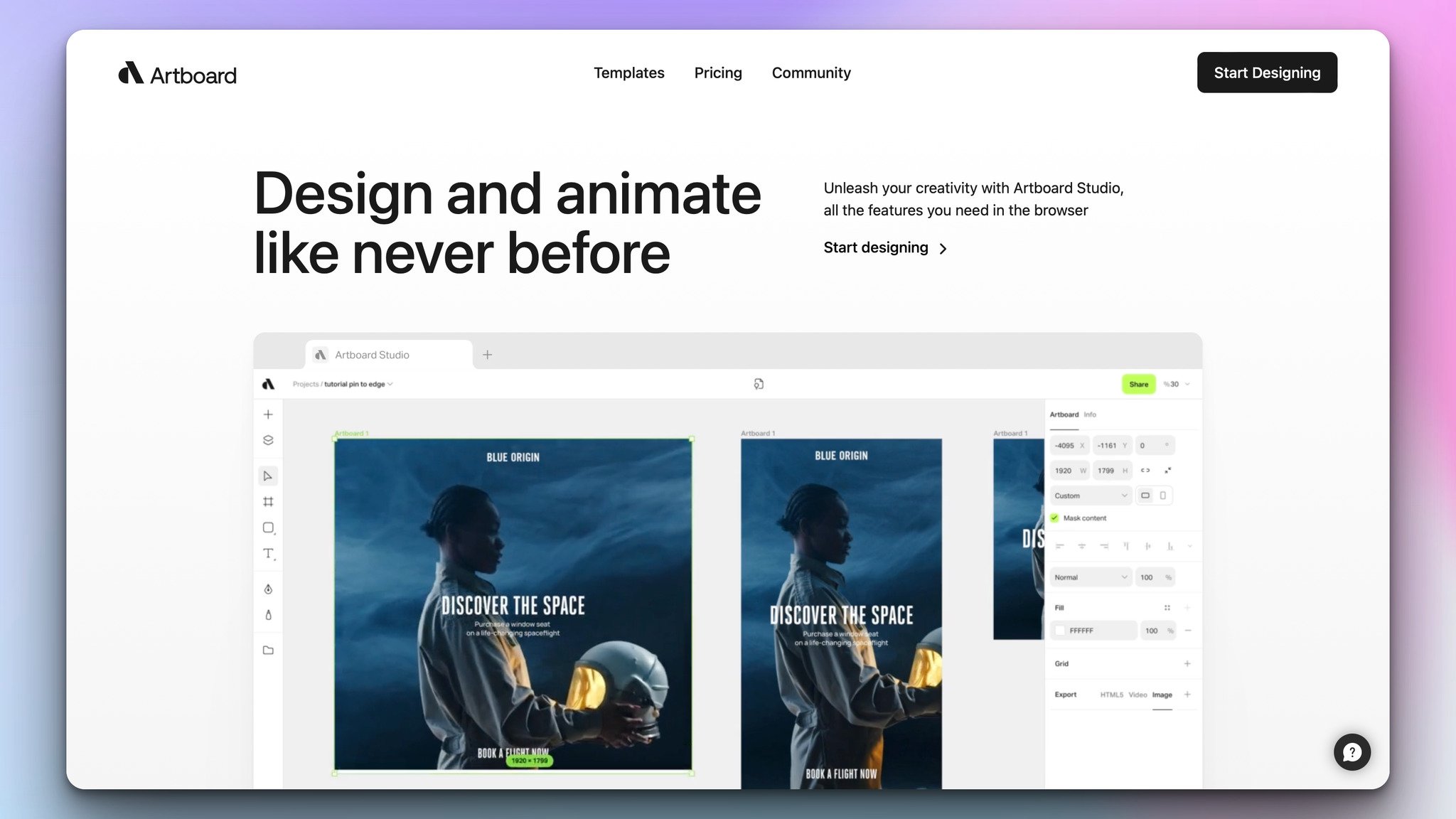
Task: Click the Add new tab plus icon
Action: click(486, 354)
